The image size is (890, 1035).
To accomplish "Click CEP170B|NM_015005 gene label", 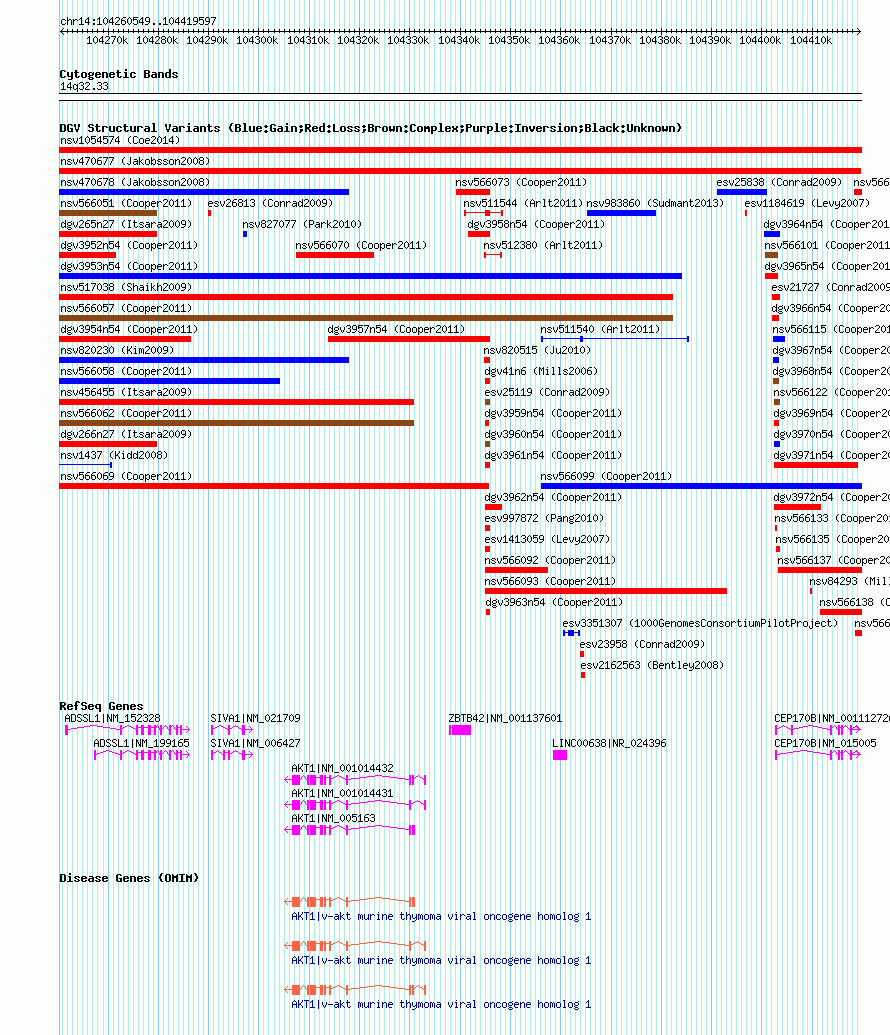I will pos(825,743).
